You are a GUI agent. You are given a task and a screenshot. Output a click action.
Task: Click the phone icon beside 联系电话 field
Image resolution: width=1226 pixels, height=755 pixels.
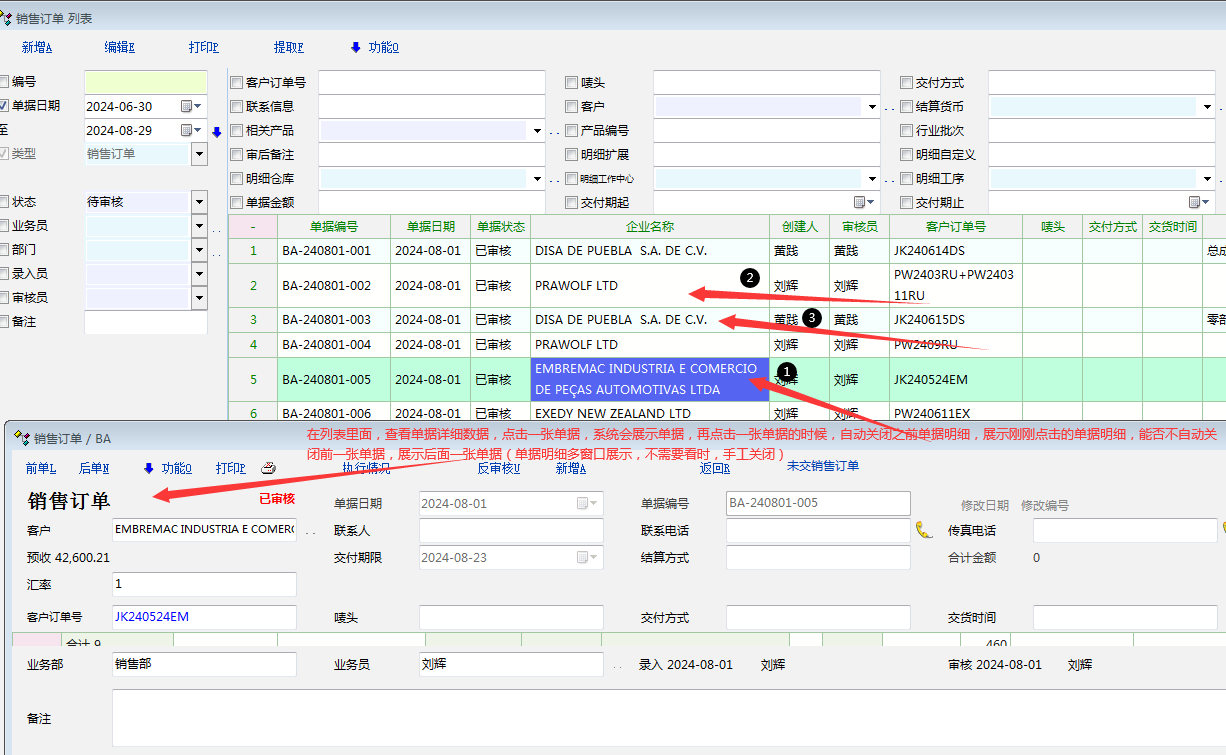pos(923,530)
